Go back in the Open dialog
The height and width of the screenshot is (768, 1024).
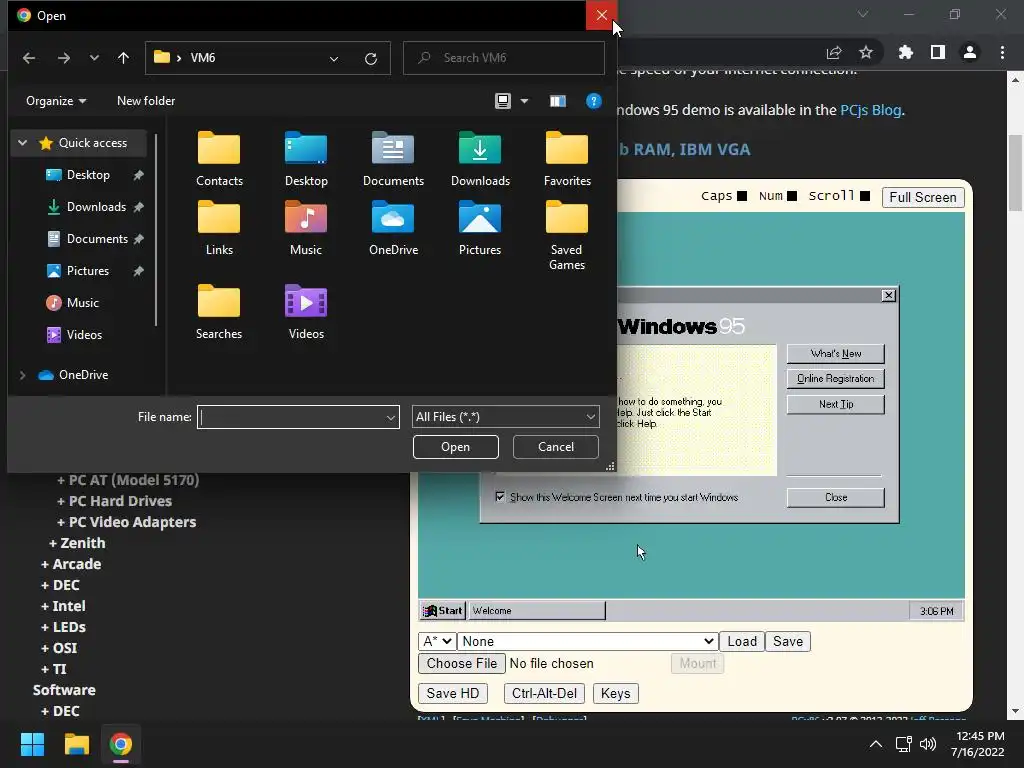click(29, 58)
